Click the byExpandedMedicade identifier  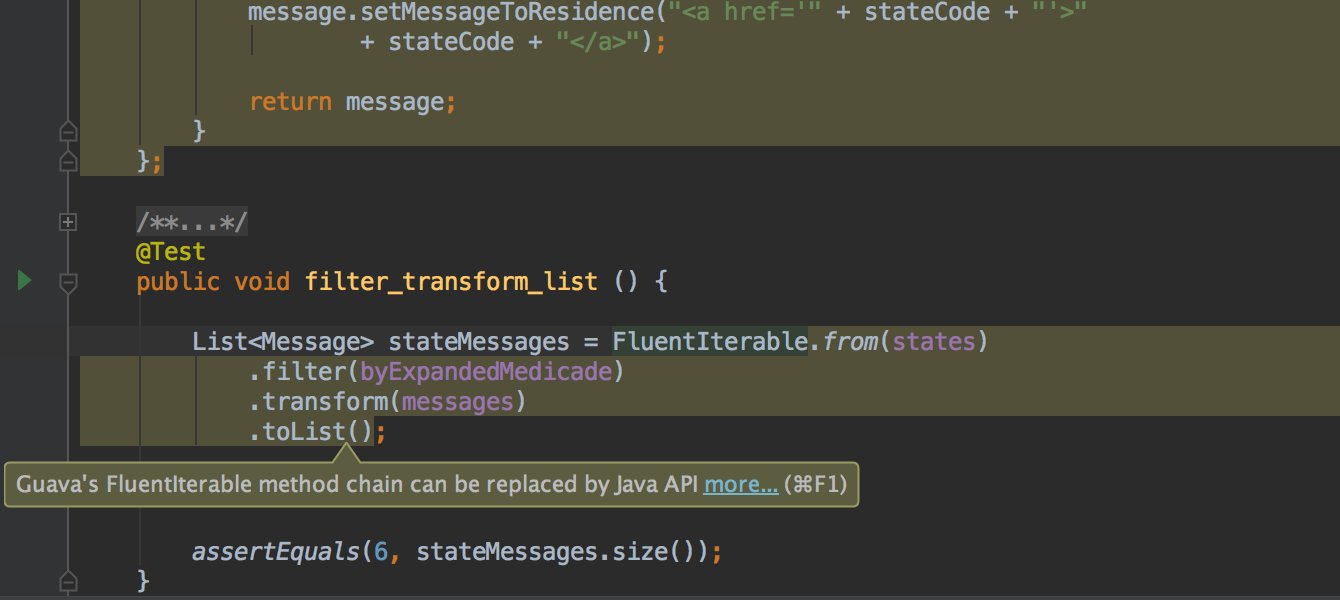click(485, 372)
